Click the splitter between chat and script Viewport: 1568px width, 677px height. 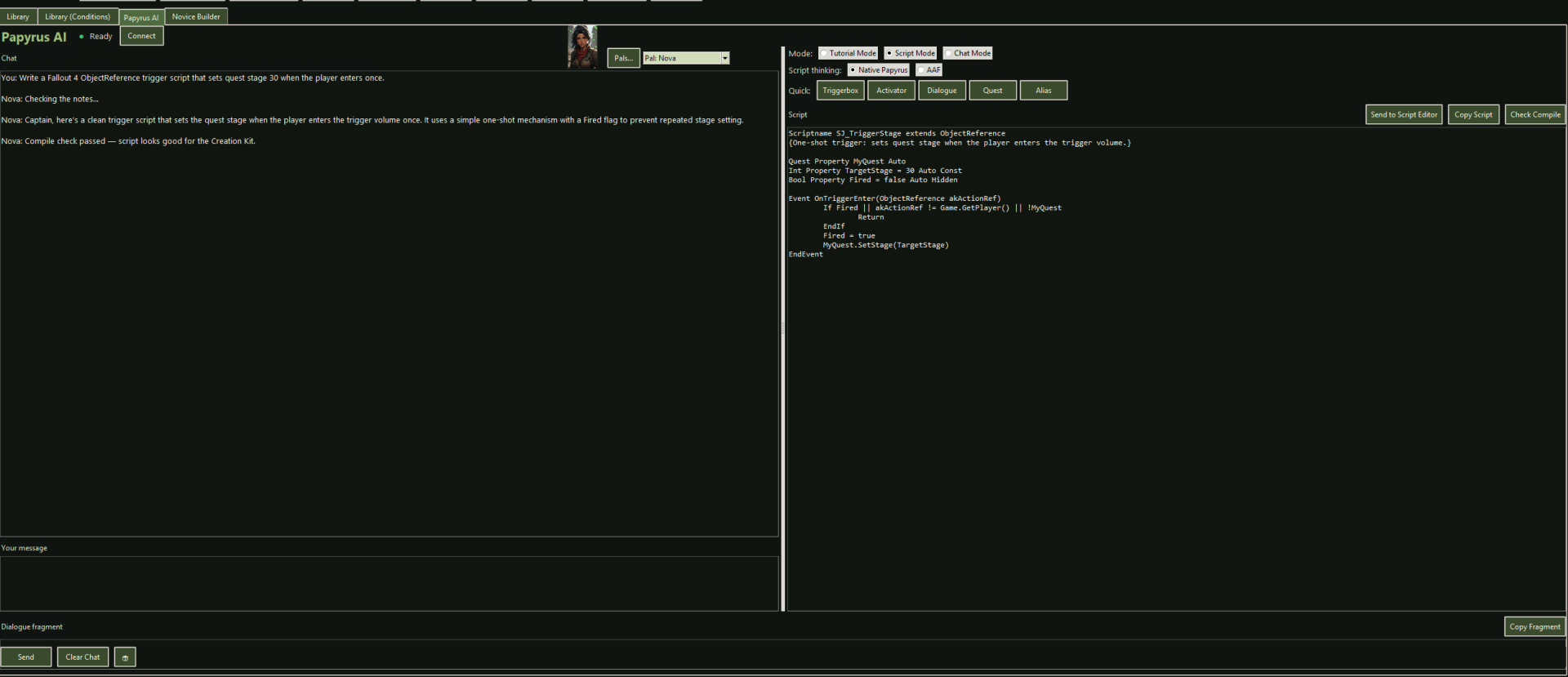tap(782, 328)
